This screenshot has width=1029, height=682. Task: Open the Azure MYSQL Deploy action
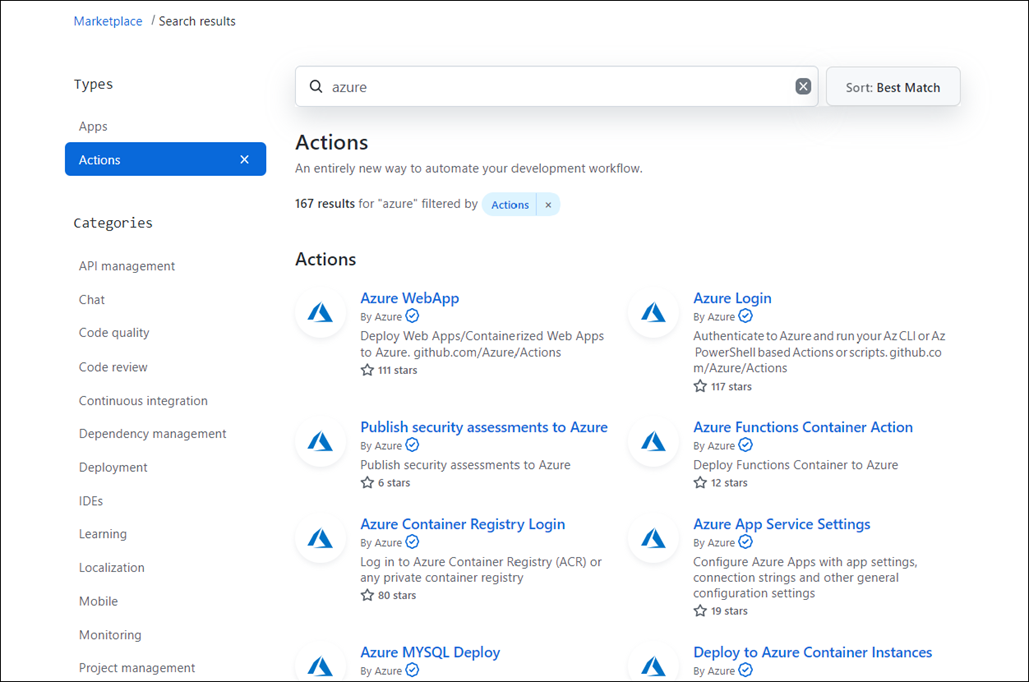point(430,651)
